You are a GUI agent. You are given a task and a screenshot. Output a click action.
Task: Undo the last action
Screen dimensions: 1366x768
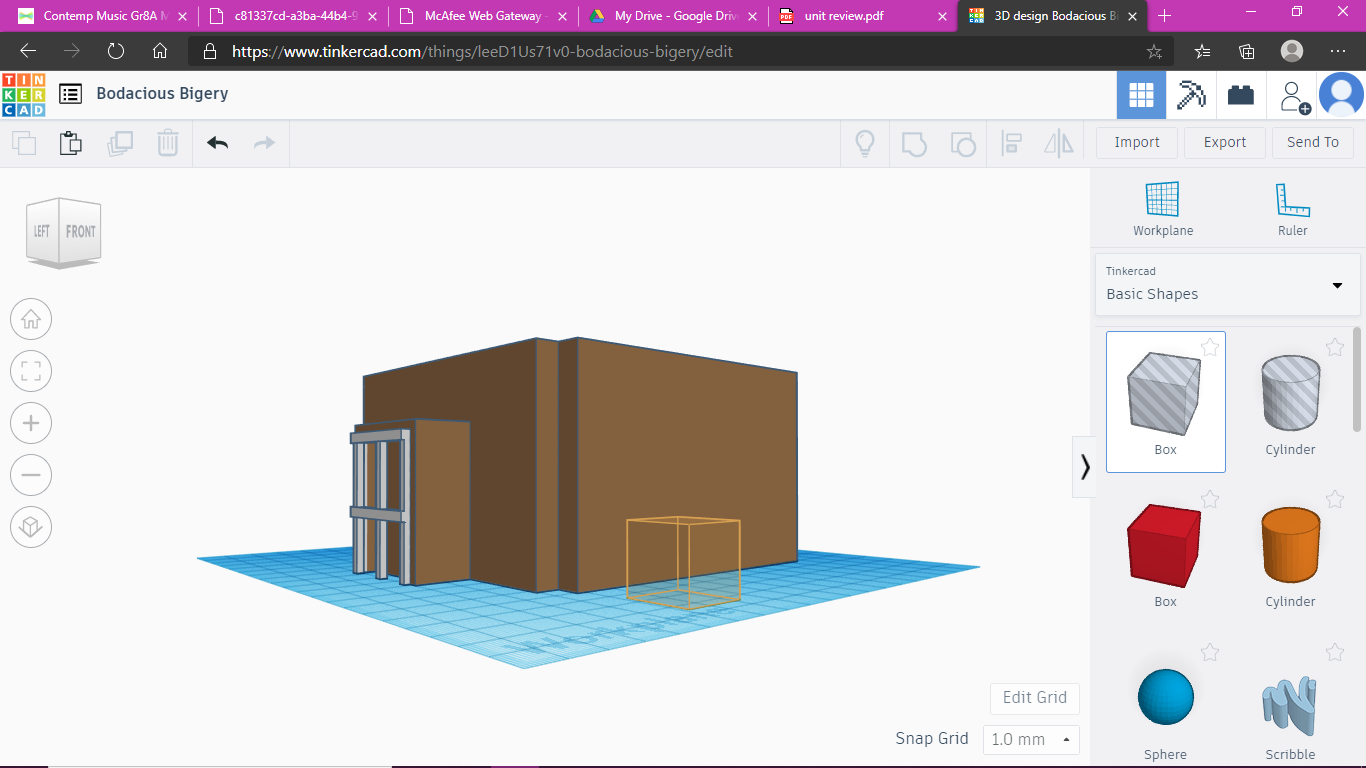[217, 143]
